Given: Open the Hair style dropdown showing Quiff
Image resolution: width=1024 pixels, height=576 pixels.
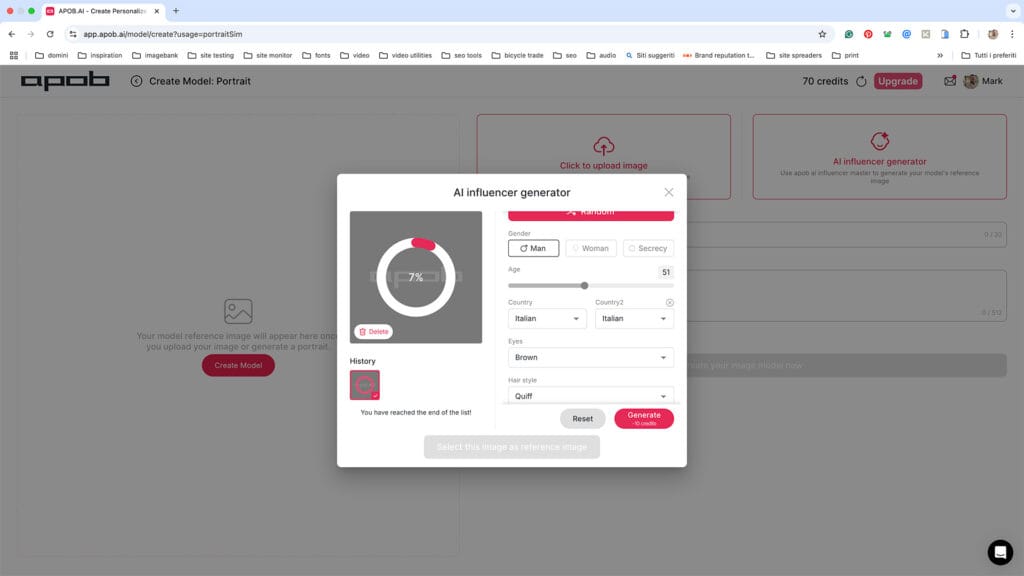Looking at the screenshot, I should (590, 396).
